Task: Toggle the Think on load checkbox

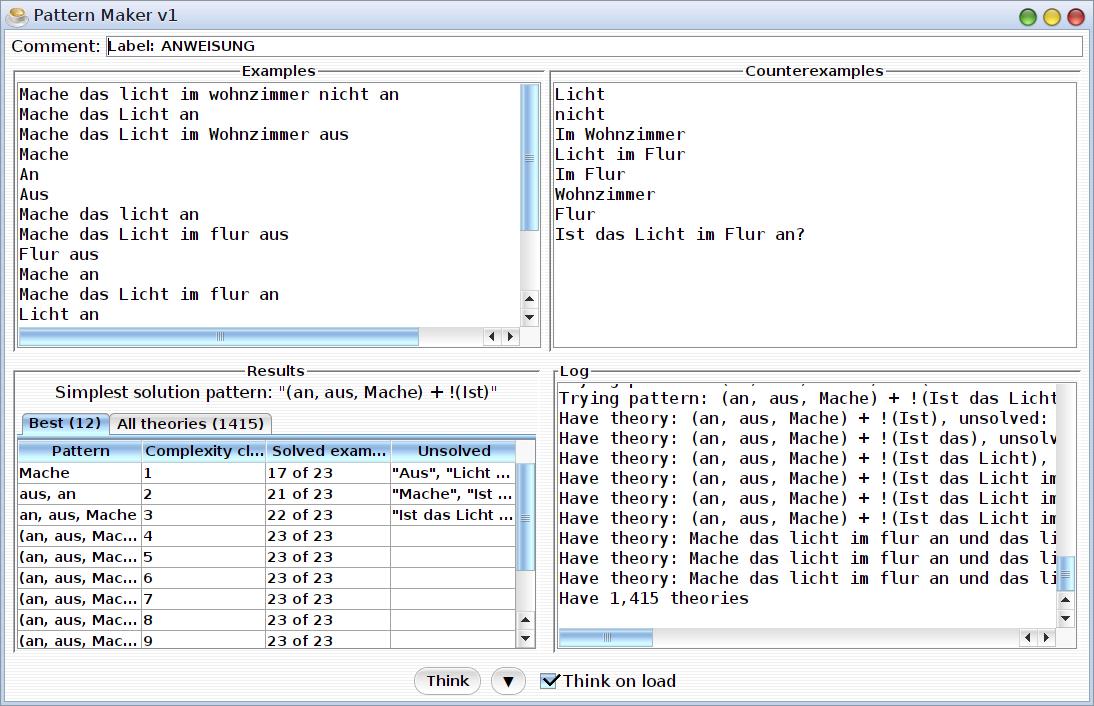Action: pyautogui.click(x=549, y=681)
